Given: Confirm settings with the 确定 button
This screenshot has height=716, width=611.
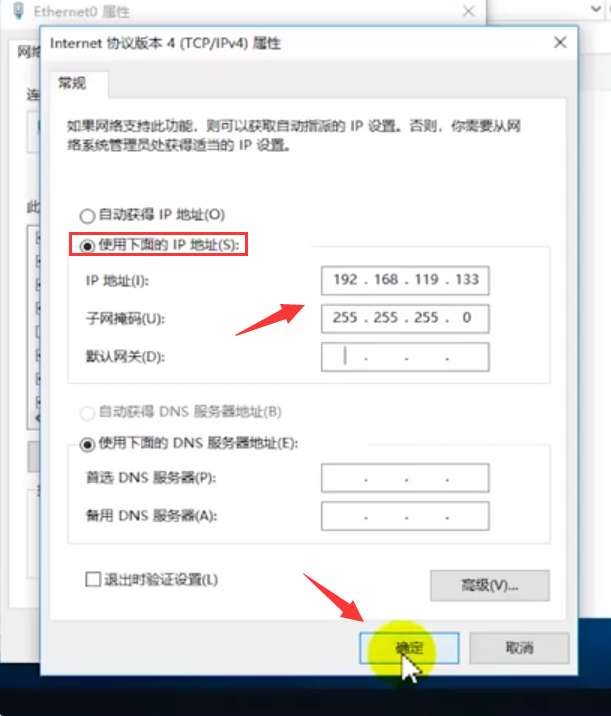Looking at the screenshot, I should (x=409, y=648).
